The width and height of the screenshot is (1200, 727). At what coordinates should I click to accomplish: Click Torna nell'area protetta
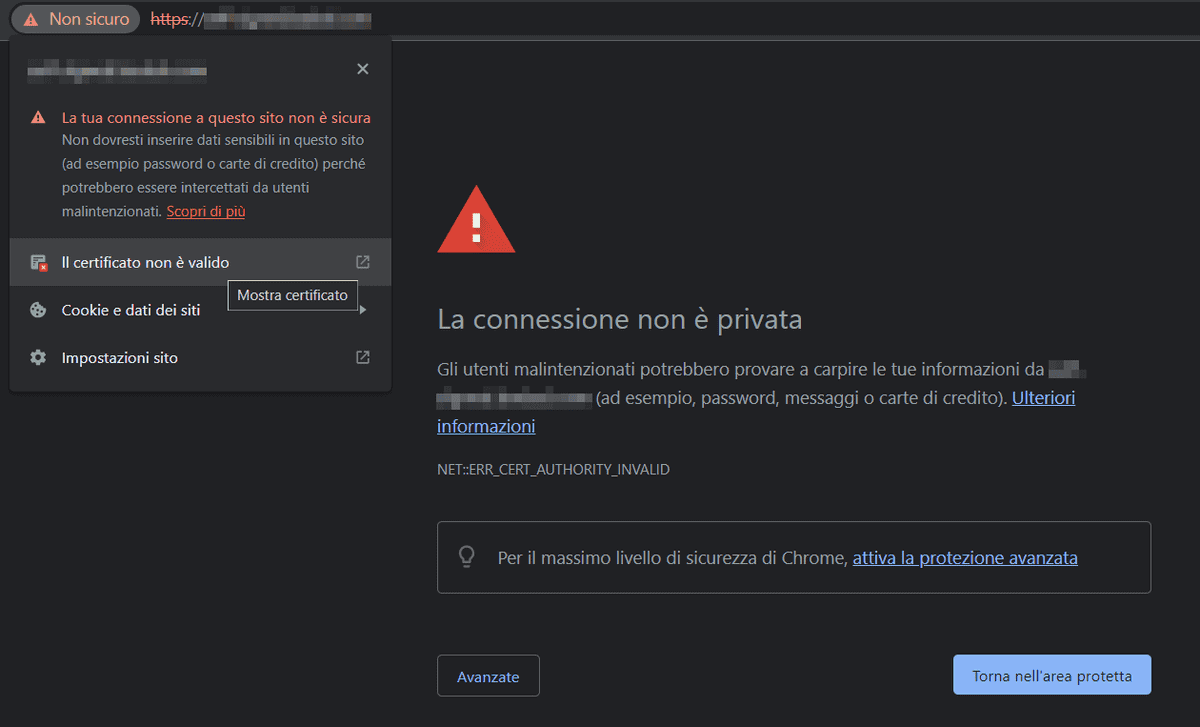click(x=1051, y=674)
